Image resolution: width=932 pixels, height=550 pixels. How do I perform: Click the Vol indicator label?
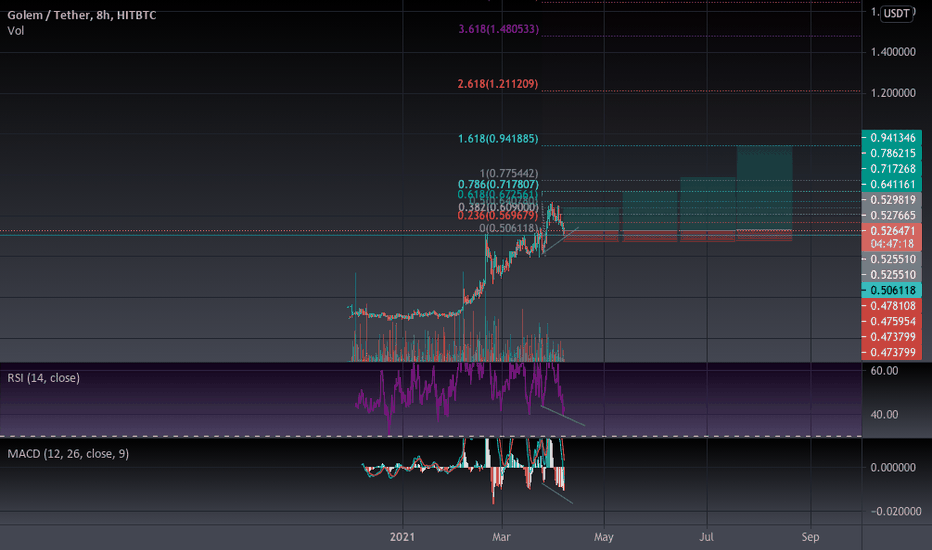pos(15,30)
